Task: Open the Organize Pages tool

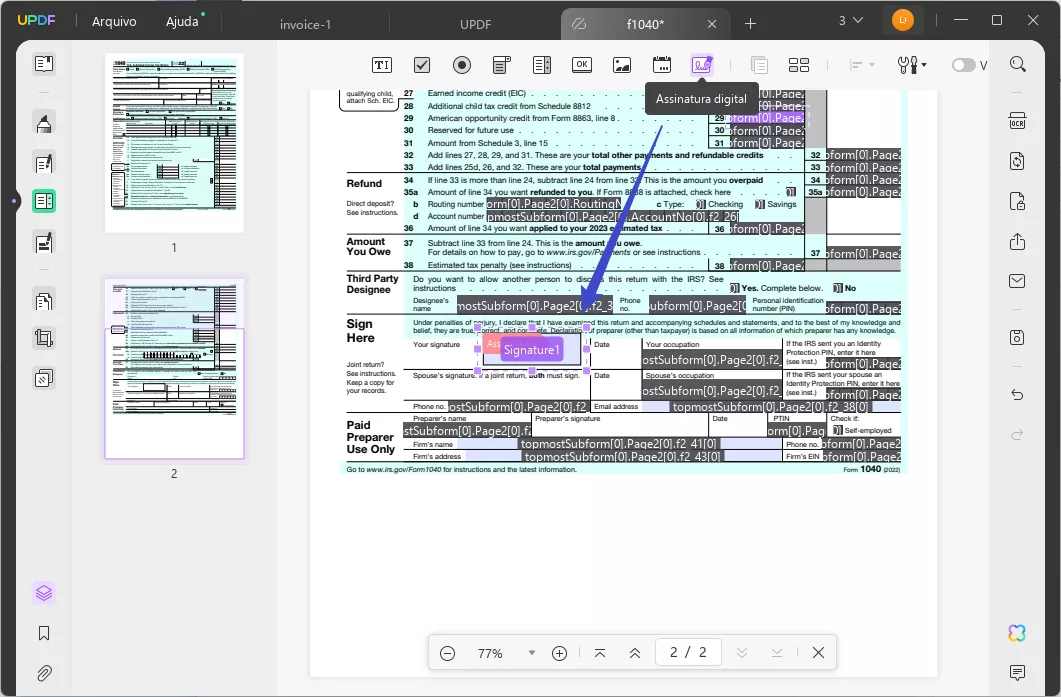Action: tap(44, 300)
